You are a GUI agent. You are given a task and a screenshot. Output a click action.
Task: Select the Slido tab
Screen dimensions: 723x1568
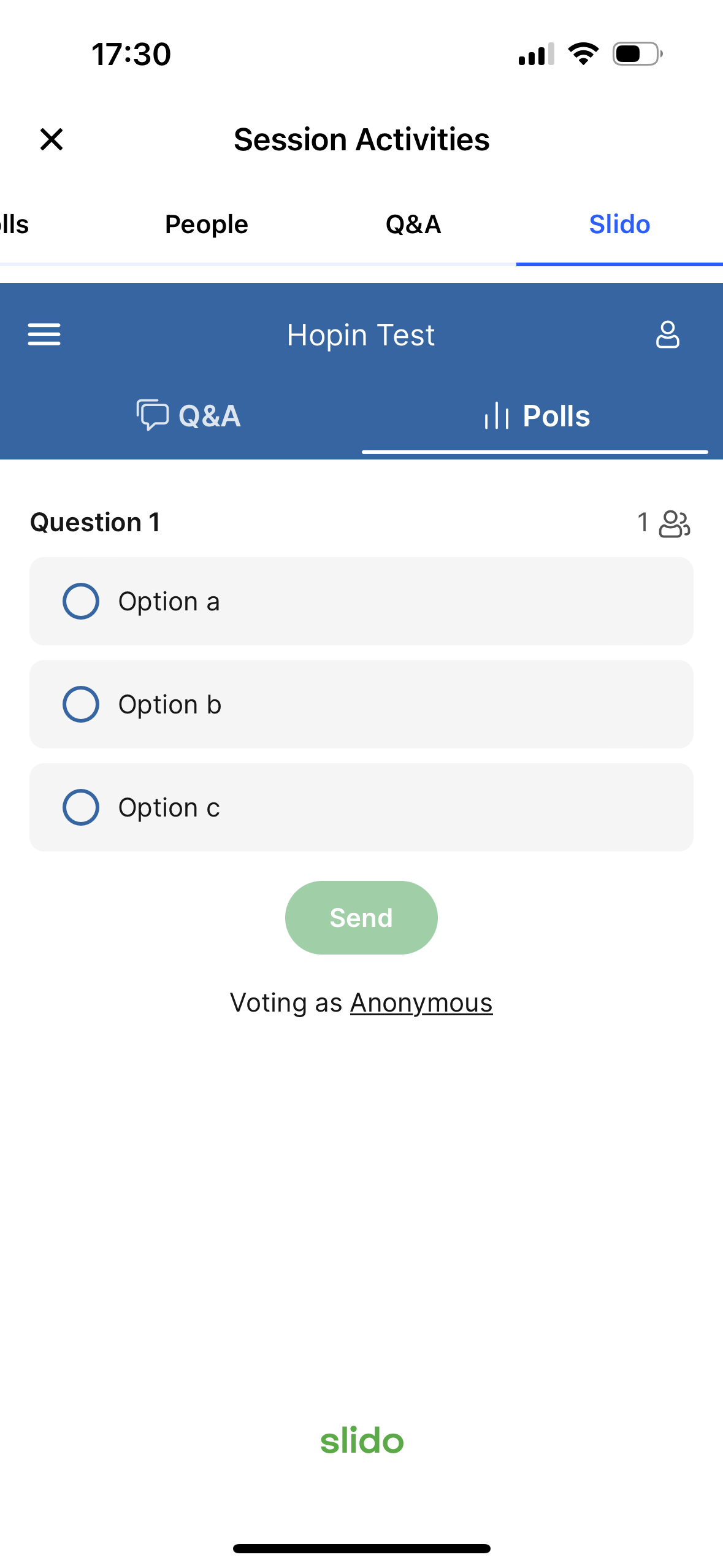619,225
